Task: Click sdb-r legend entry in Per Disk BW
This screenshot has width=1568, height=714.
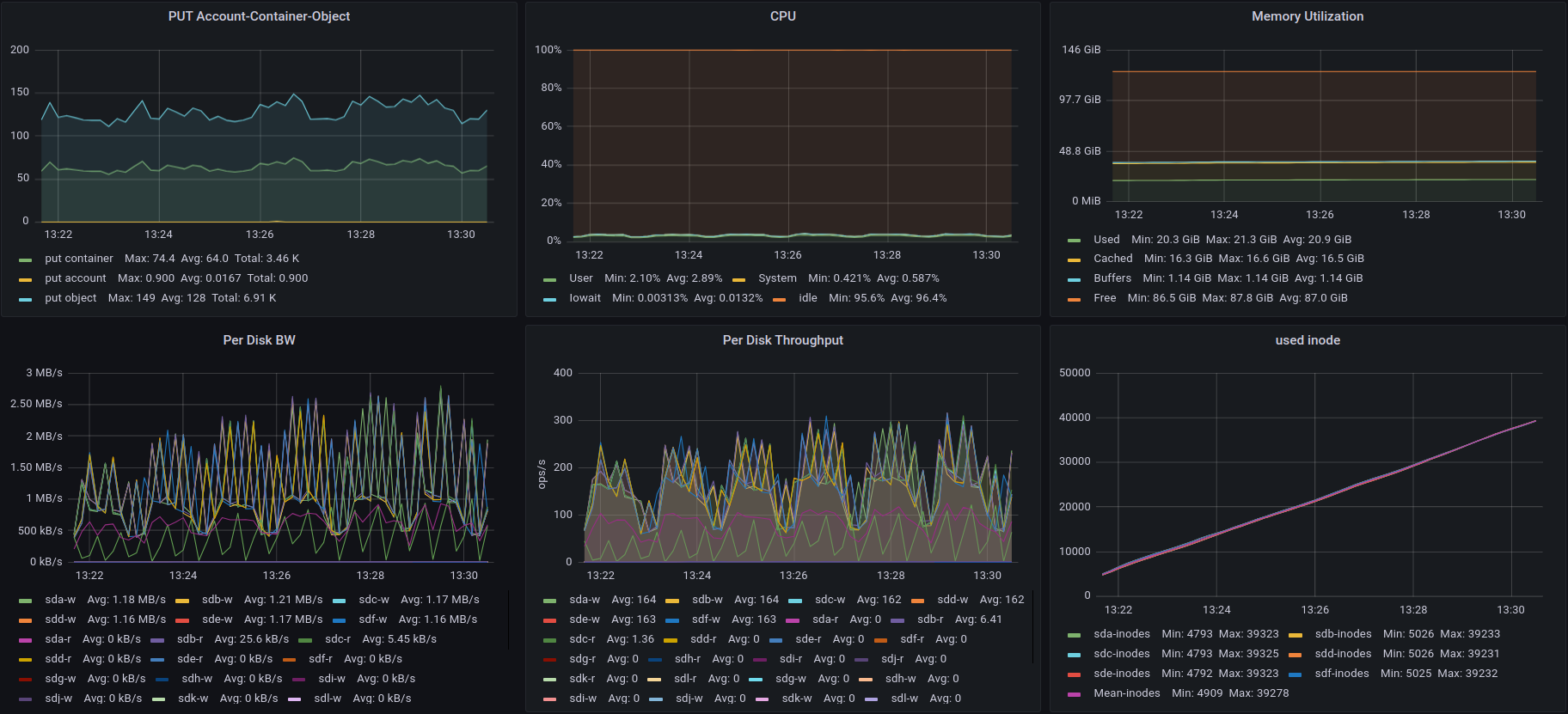Action: pos(190,639)
